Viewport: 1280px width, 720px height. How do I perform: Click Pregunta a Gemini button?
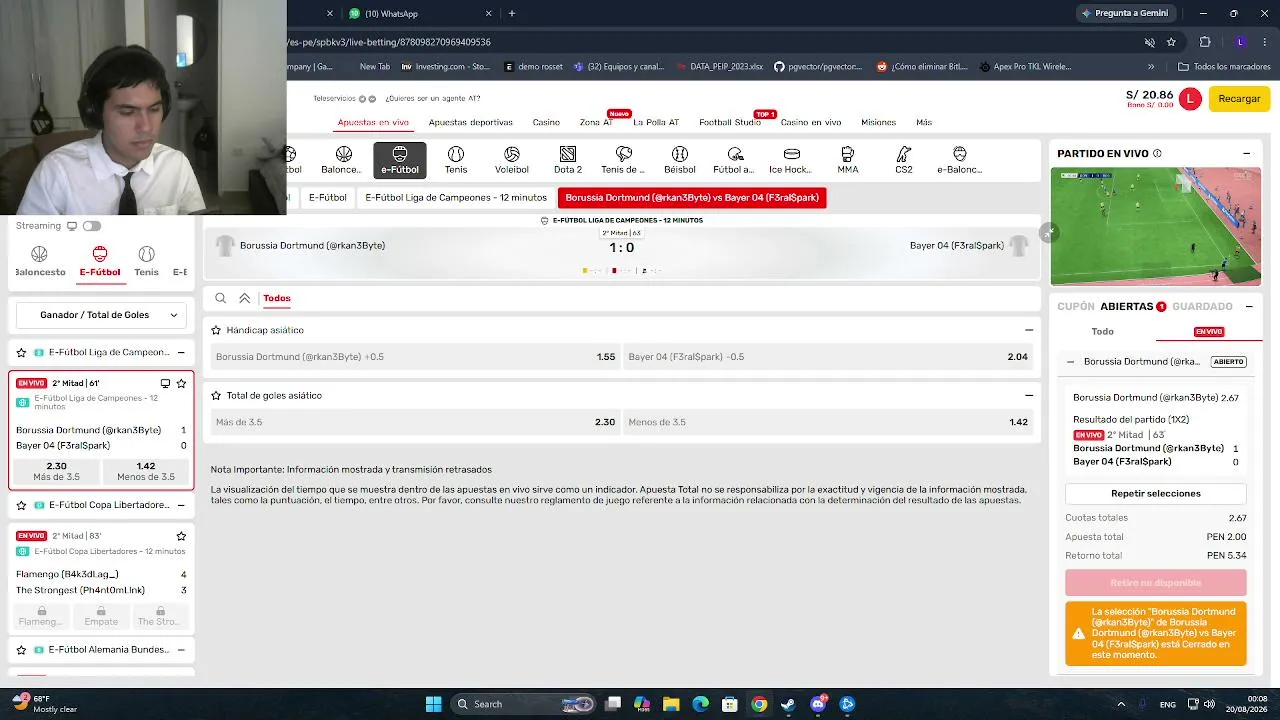[x=1124, y=14]
